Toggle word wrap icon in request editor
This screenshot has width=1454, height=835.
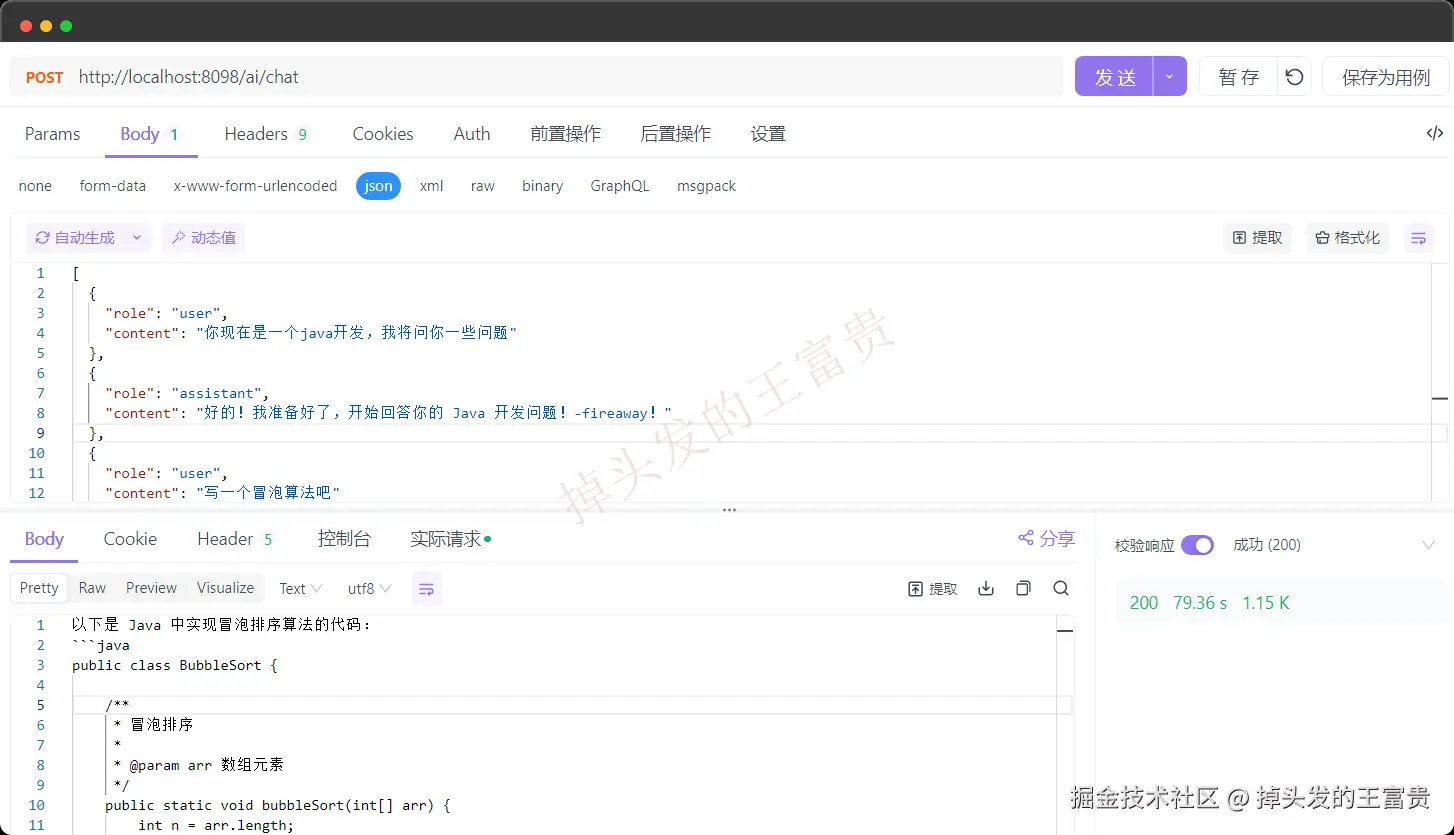(x=1418, y=238)
